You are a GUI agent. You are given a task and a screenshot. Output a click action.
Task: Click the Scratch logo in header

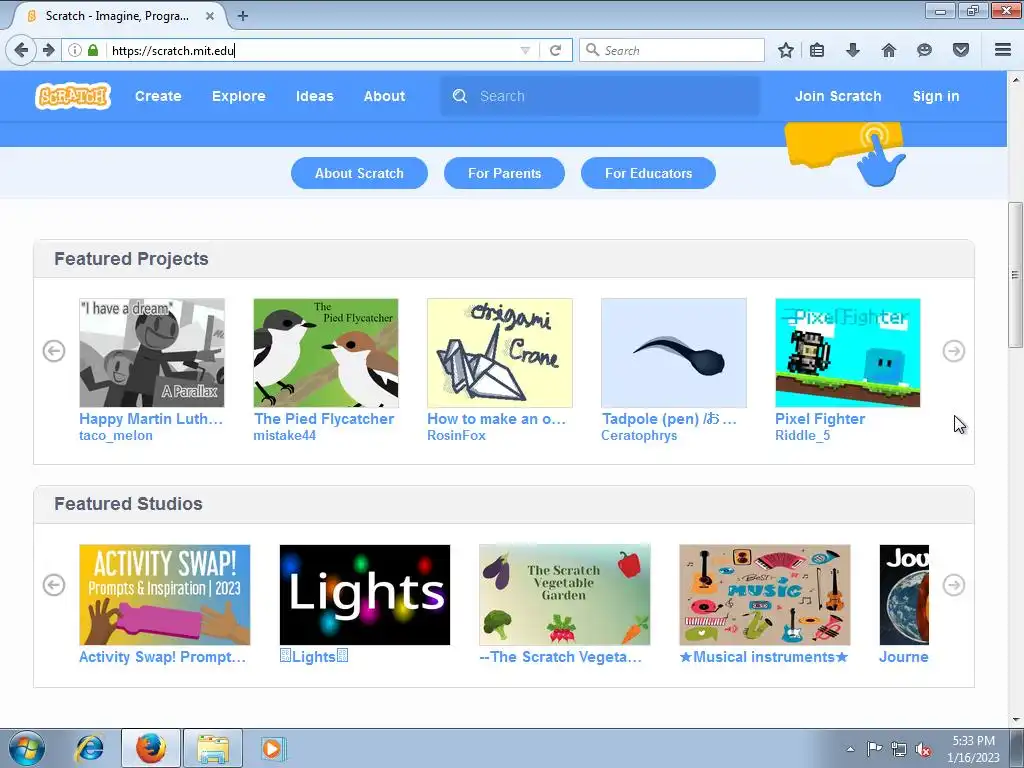[x=73, y=96]
